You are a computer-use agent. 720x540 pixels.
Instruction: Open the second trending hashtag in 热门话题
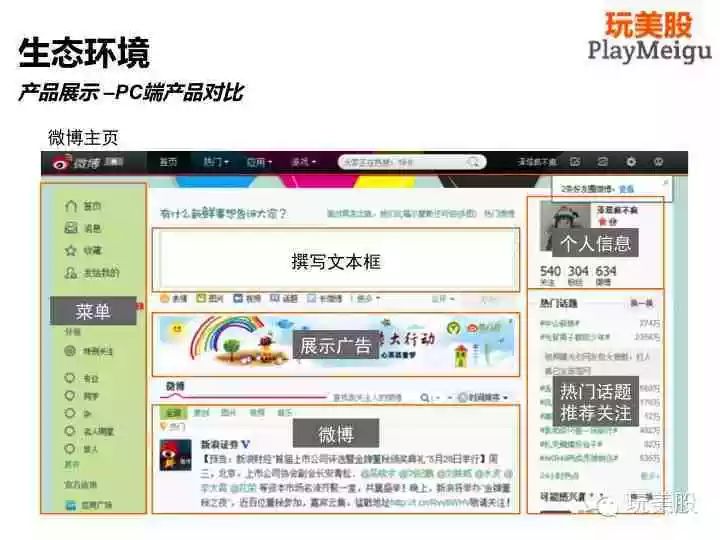click(575, 338)
